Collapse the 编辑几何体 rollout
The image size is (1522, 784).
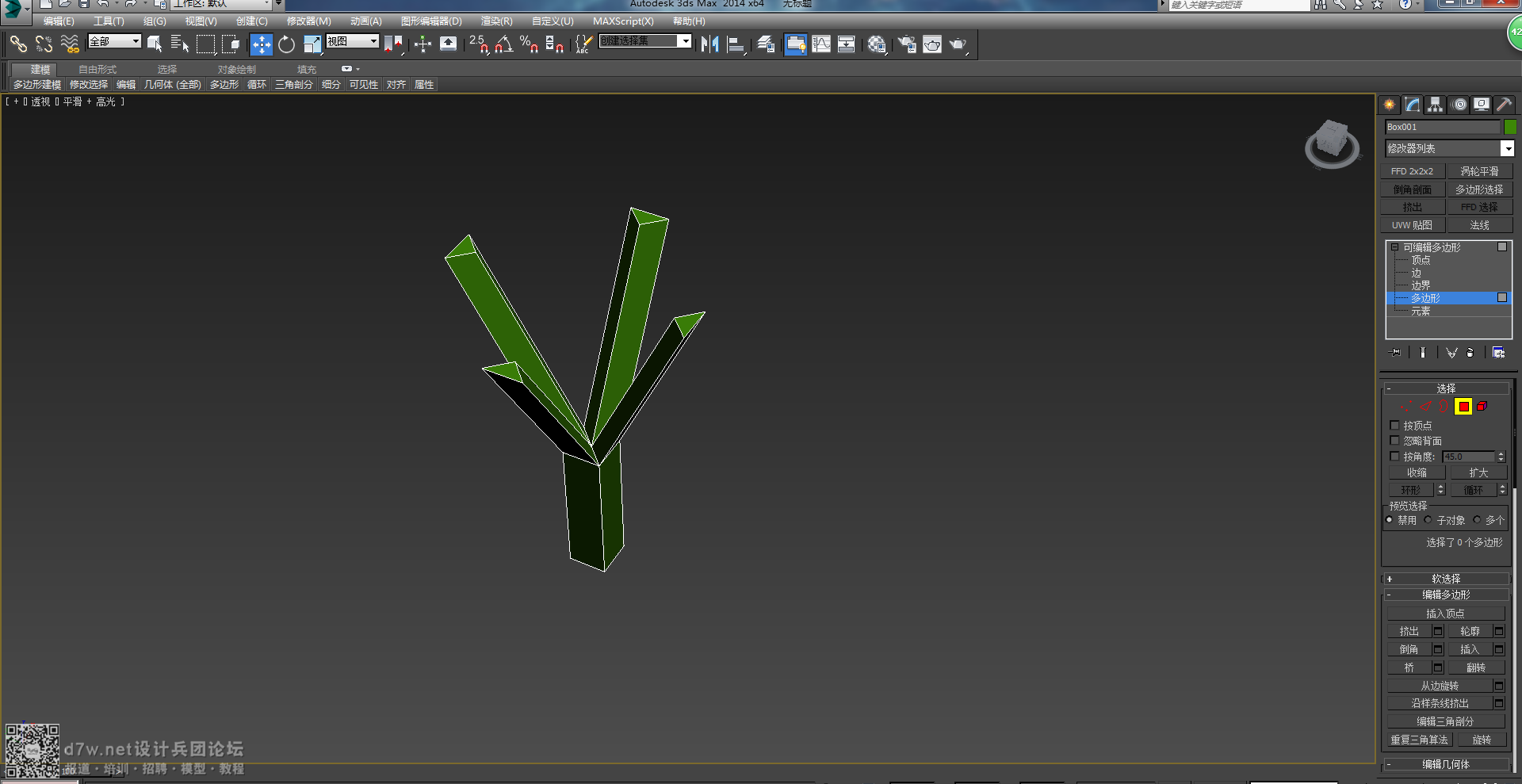click(x=1447, y=764)
